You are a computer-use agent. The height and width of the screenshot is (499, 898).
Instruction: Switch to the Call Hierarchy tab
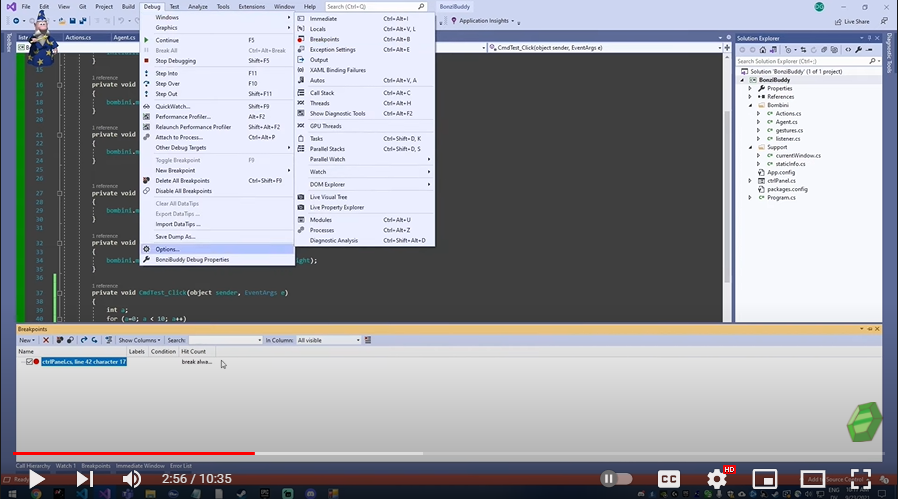point(33,466)
